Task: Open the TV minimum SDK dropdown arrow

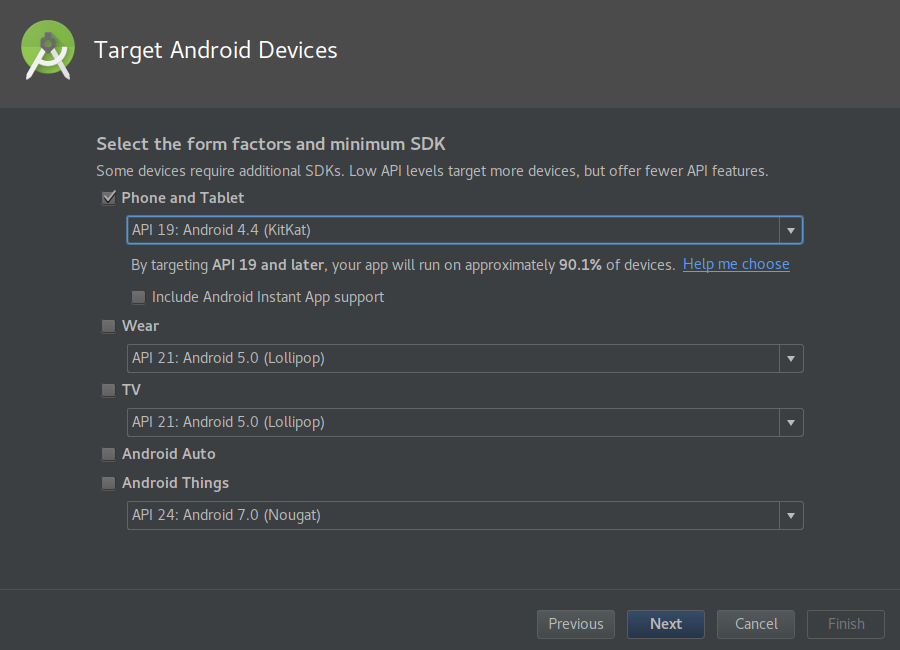Action: coord(791,423)
